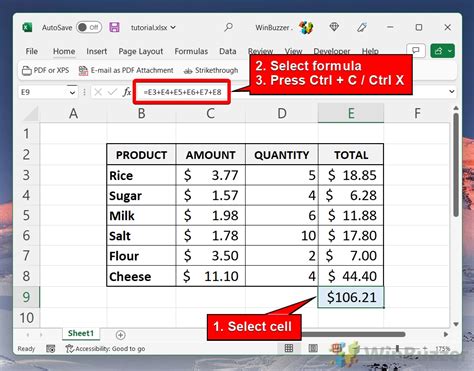Image resolution: width=474 pixels, height=371 pixels.
Task: Expand the formula bar chevron
Action: tap(452, 91)
